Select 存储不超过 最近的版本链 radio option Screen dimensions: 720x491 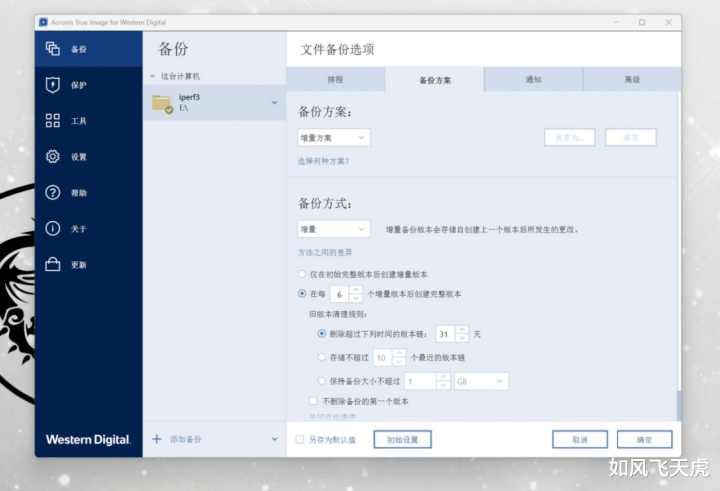pos(322,357)
